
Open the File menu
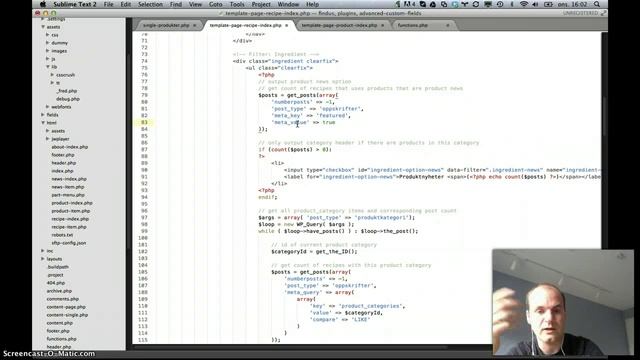point(109,4)
